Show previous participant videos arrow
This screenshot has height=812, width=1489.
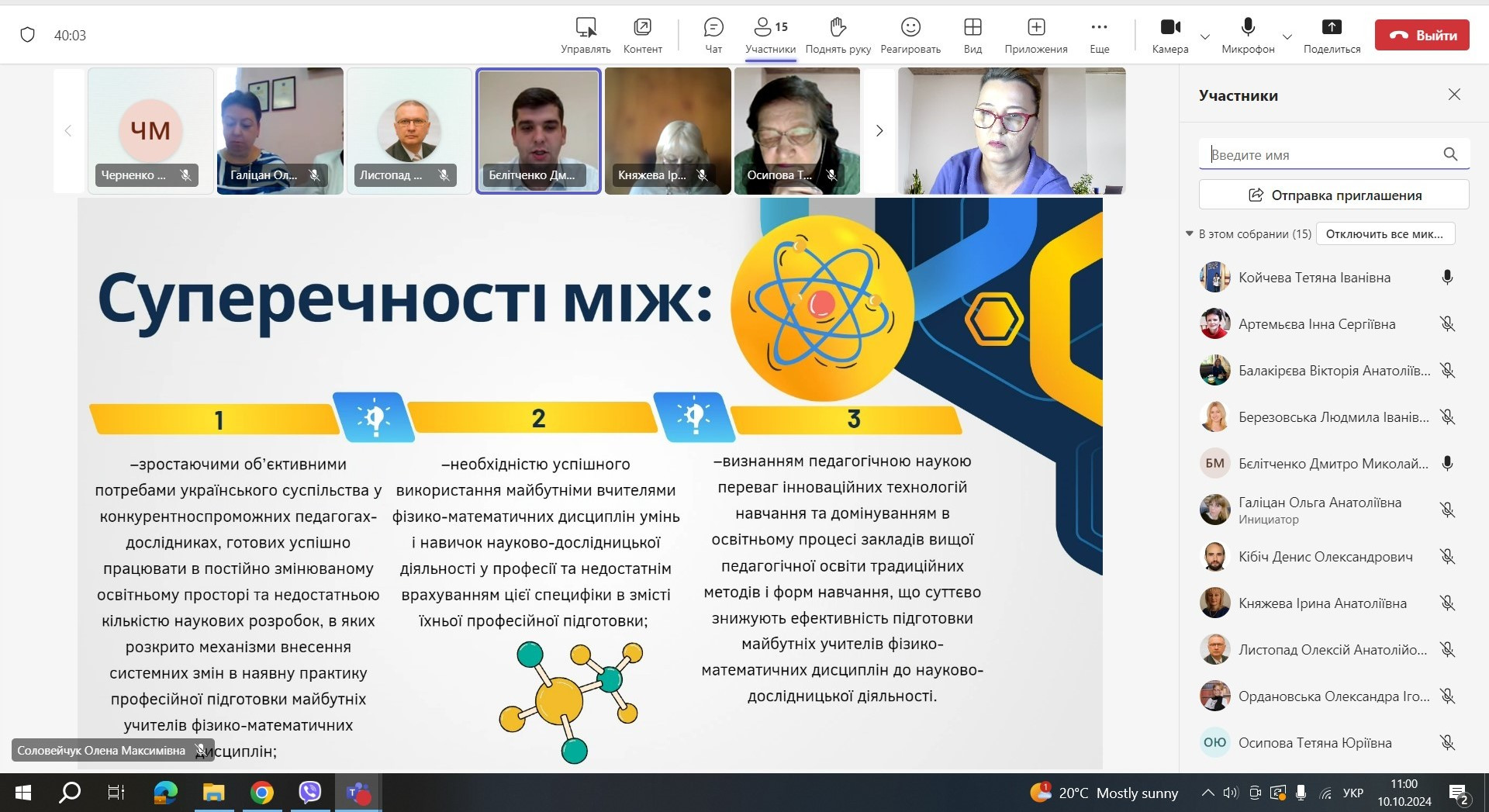[68, 130]
